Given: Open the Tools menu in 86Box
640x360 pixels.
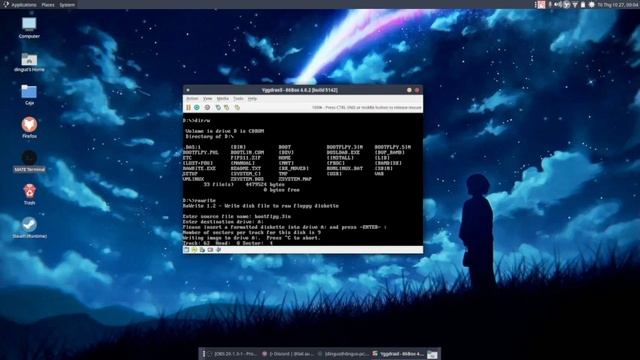Looking at the screenshot, I should tap(238, 99).
